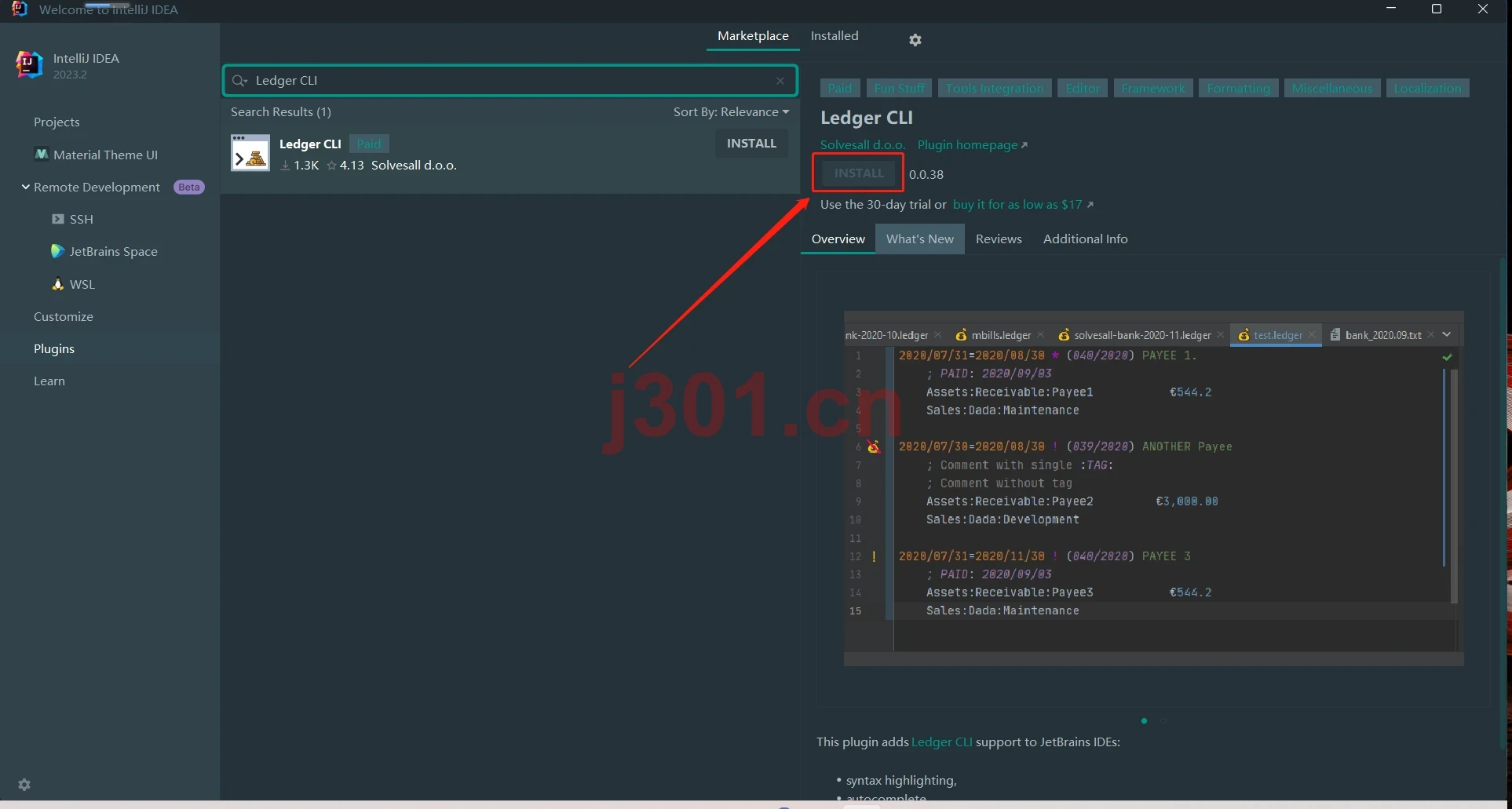Open the Plugin homepage link
Image resolution: width=1512 pixels, height=809 pixels.
973,145
